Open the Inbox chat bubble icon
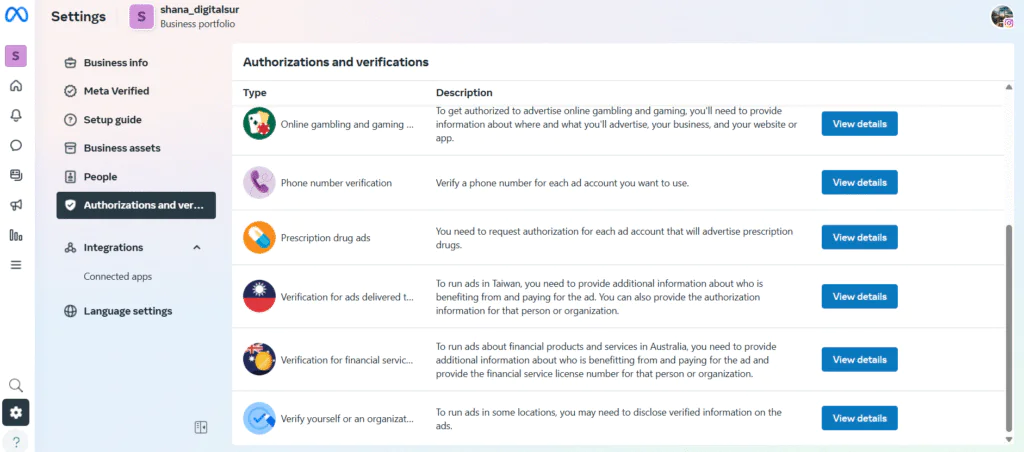 tap(16, 145)
